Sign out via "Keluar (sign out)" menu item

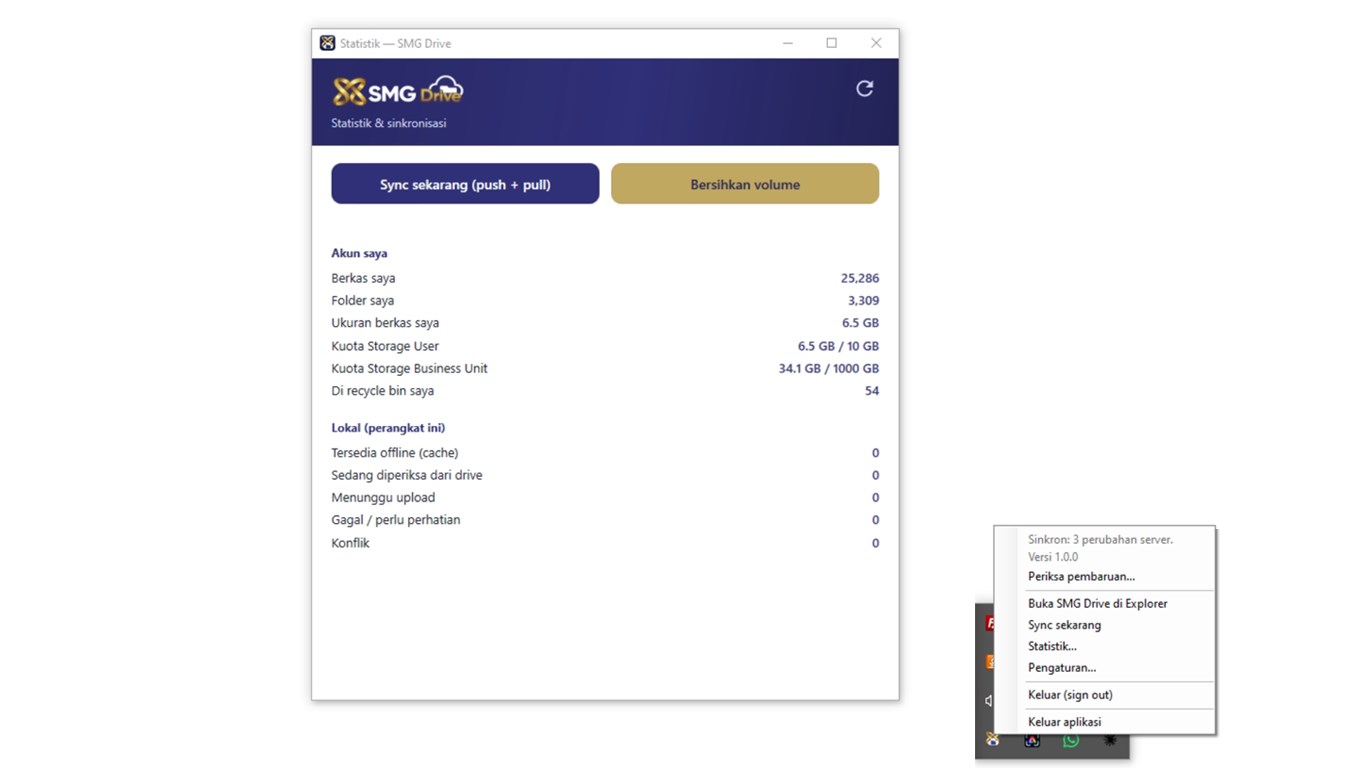(1070, 694)
